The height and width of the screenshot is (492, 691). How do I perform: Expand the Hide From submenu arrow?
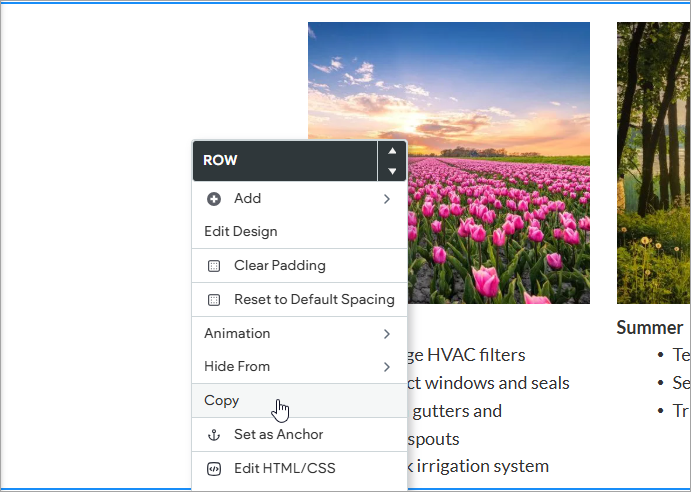(387, 367)
